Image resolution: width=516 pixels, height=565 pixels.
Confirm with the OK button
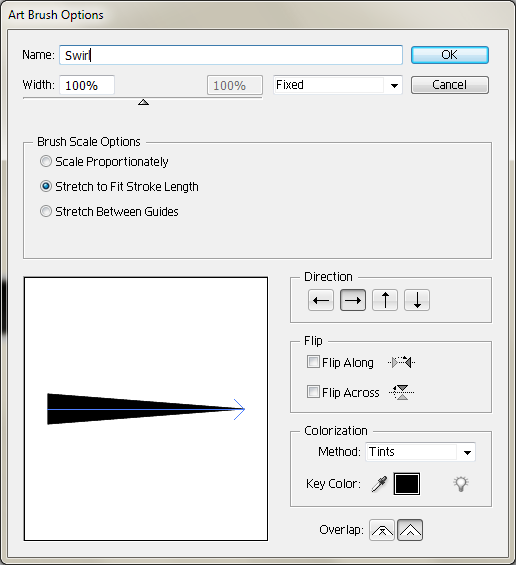(450, 55)
